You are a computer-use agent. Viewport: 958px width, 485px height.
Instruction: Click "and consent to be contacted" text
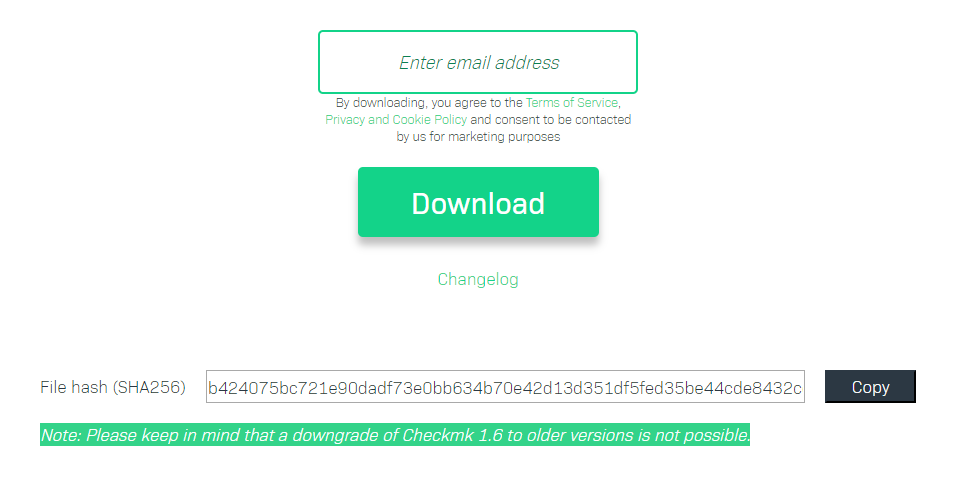click(x=550, y=120)
